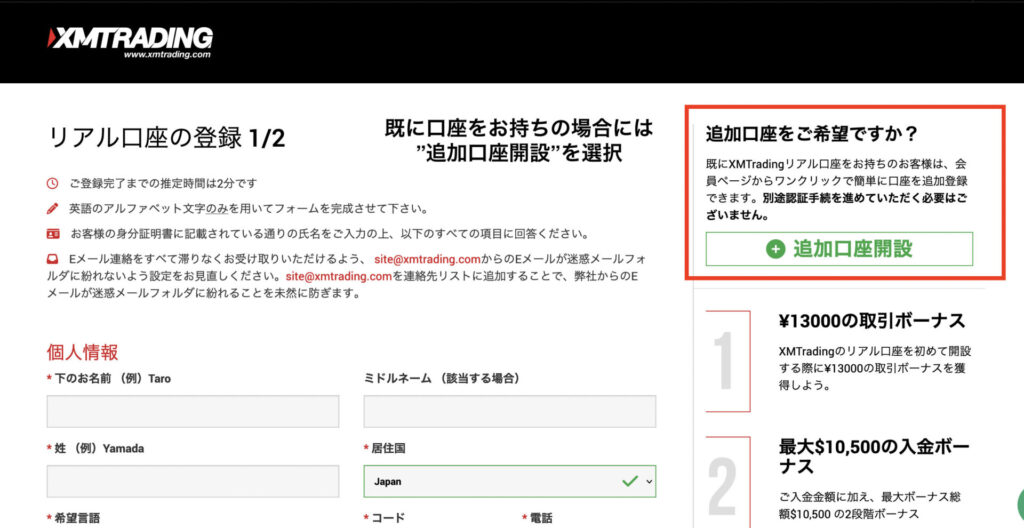Open the 追加口座開設 button

(839, 249)
